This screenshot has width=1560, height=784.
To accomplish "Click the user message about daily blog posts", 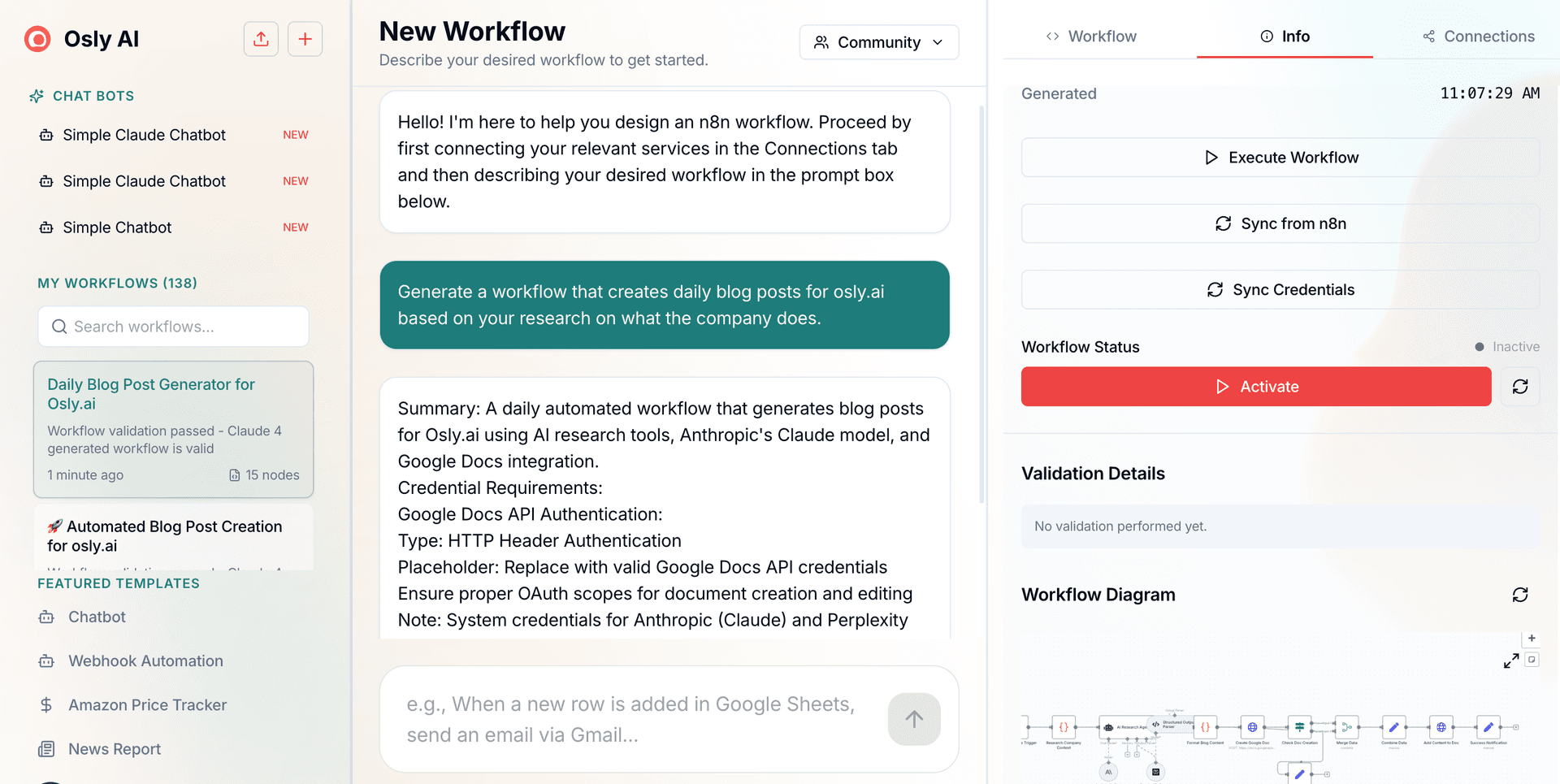I will (x=665, y=305).
